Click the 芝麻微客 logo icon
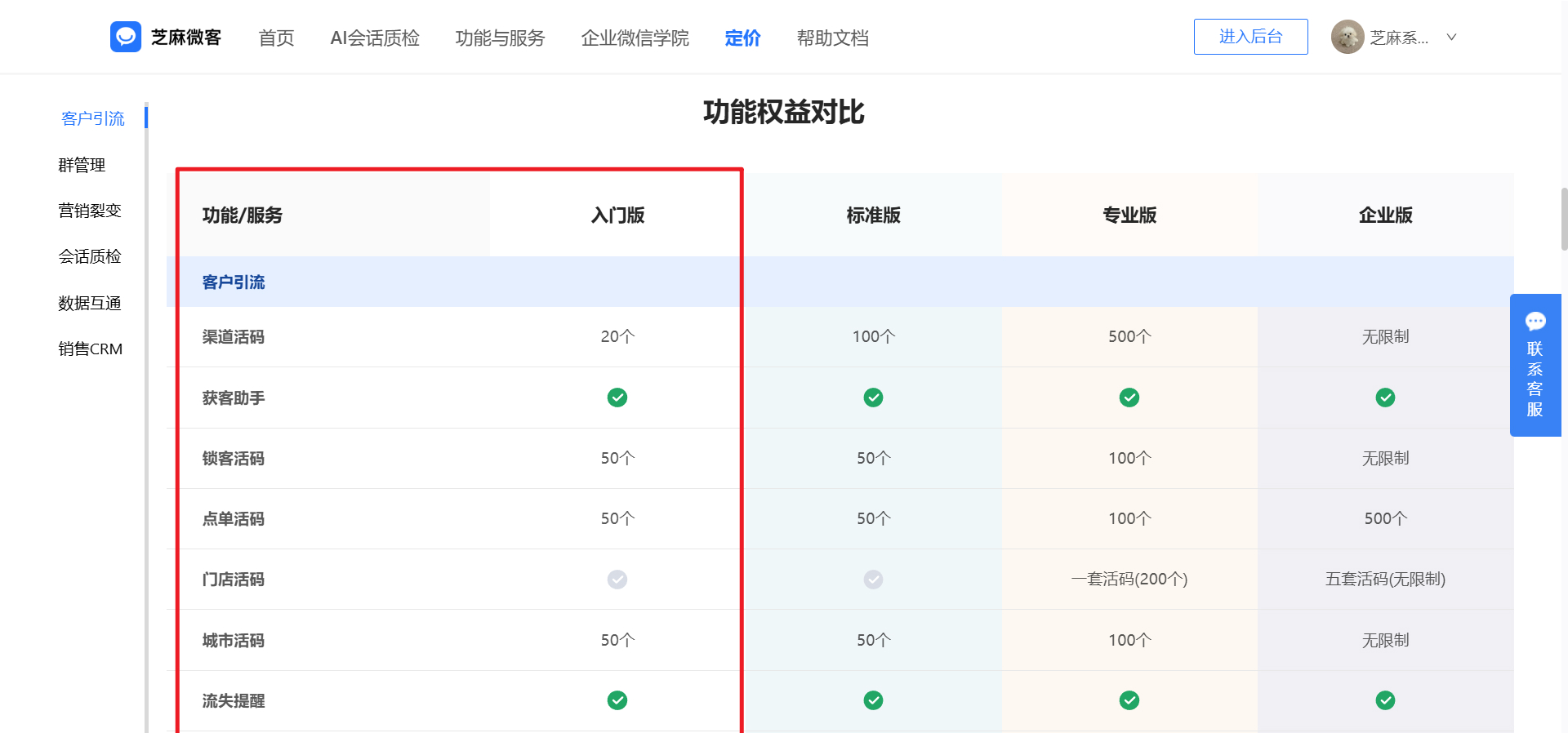This screenshot has height=733, width=1568. [126, 37]
